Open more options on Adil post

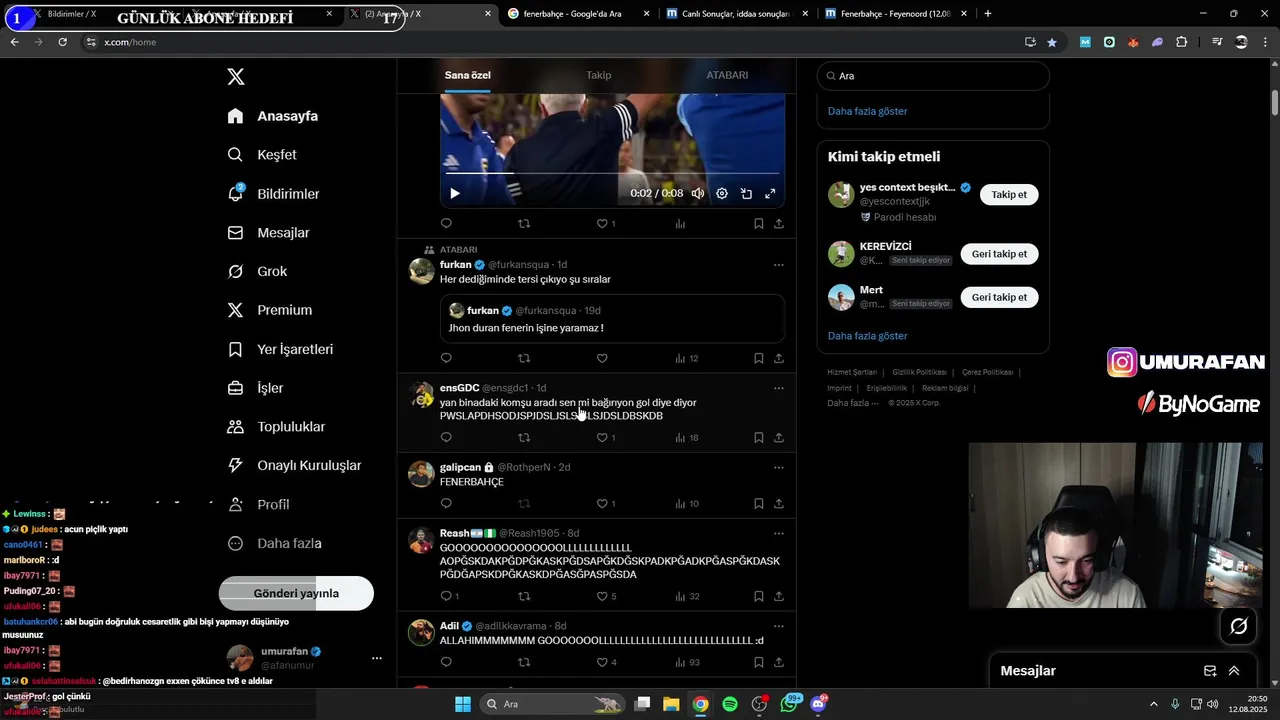pyautogui.click(x=779, y=626)
